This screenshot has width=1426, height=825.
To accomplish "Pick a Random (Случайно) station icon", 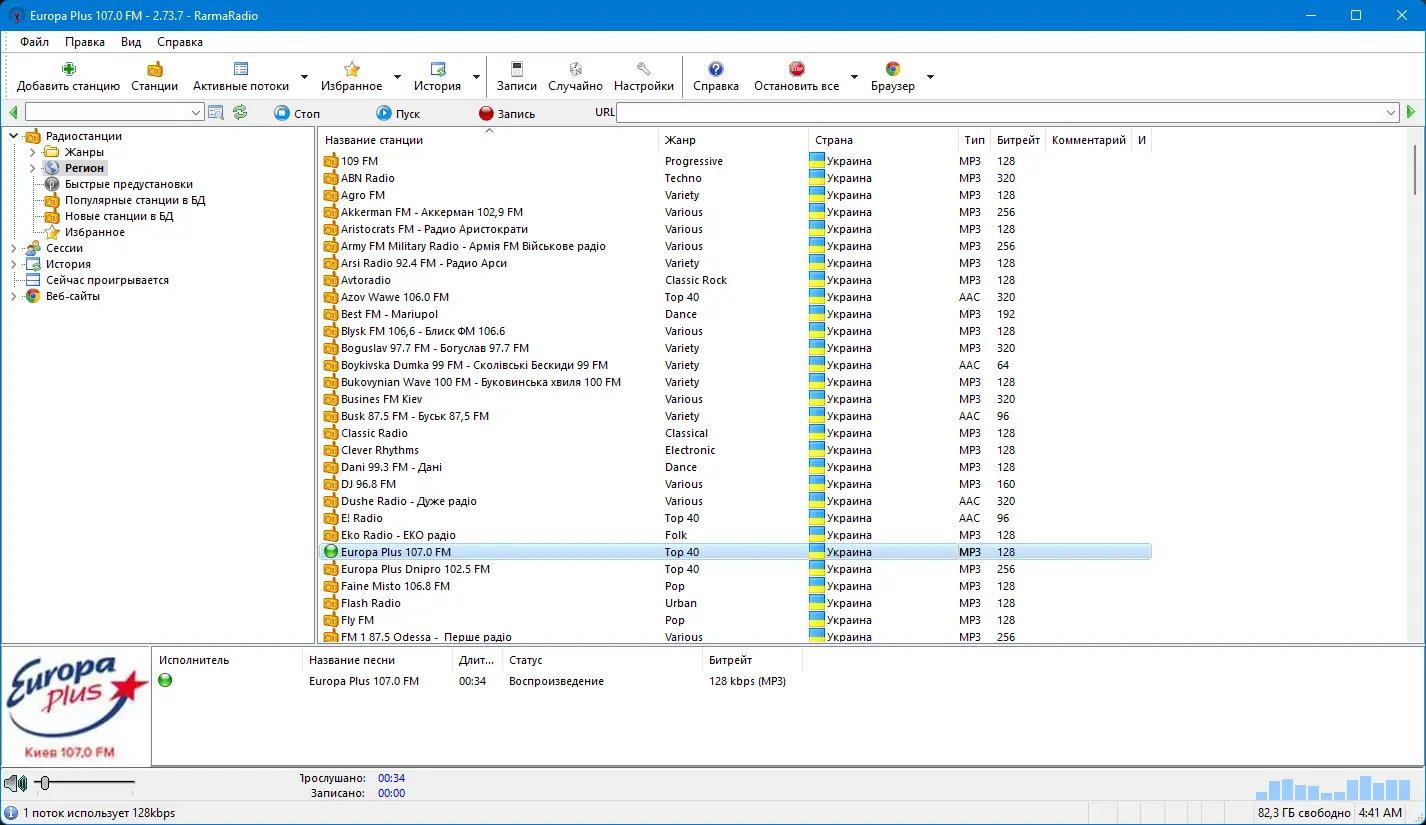I will click(575, 70).
